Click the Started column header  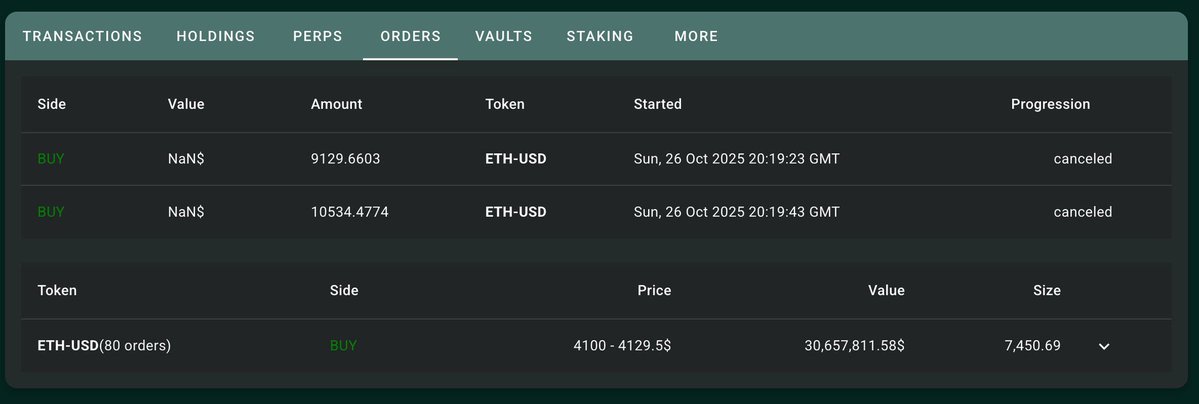(x=658, y=104)
